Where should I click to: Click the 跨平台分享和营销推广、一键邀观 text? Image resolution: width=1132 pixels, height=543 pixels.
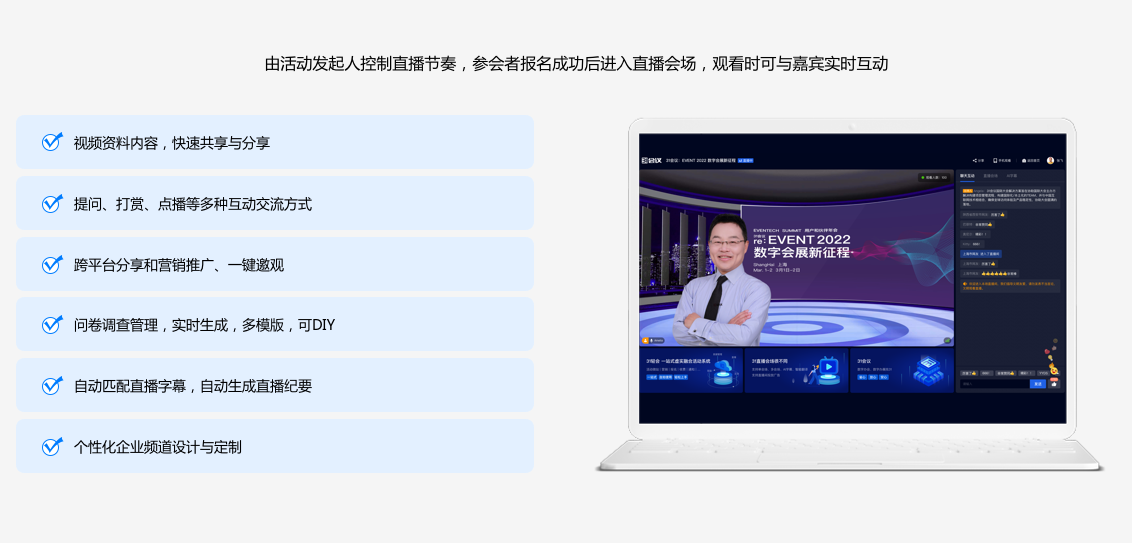coord(179,264)
